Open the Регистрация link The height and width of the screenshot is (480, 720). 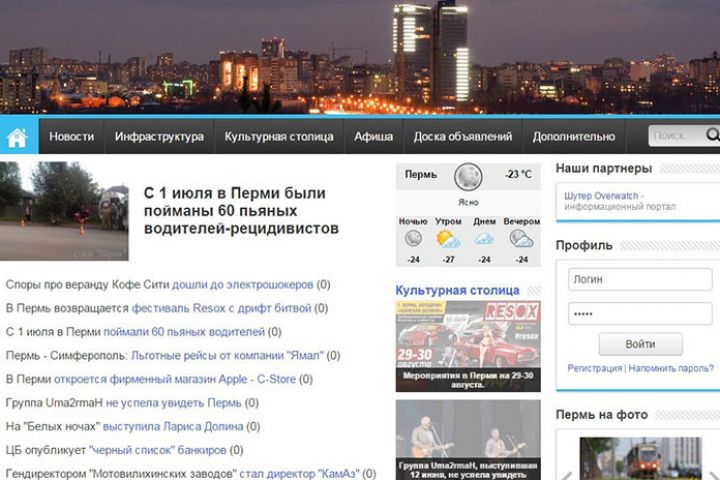[x=594, y=368]
